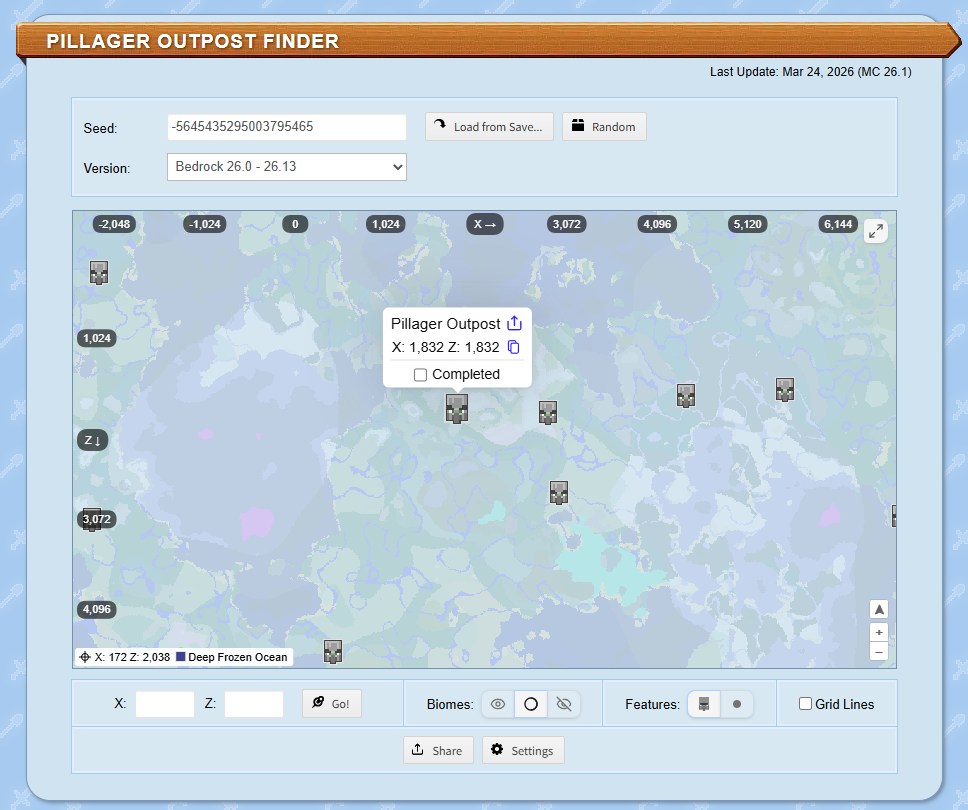This screenshot has width=968, height=810.
Task: Click the Z coordinate input field
Action: click(254, 704)
